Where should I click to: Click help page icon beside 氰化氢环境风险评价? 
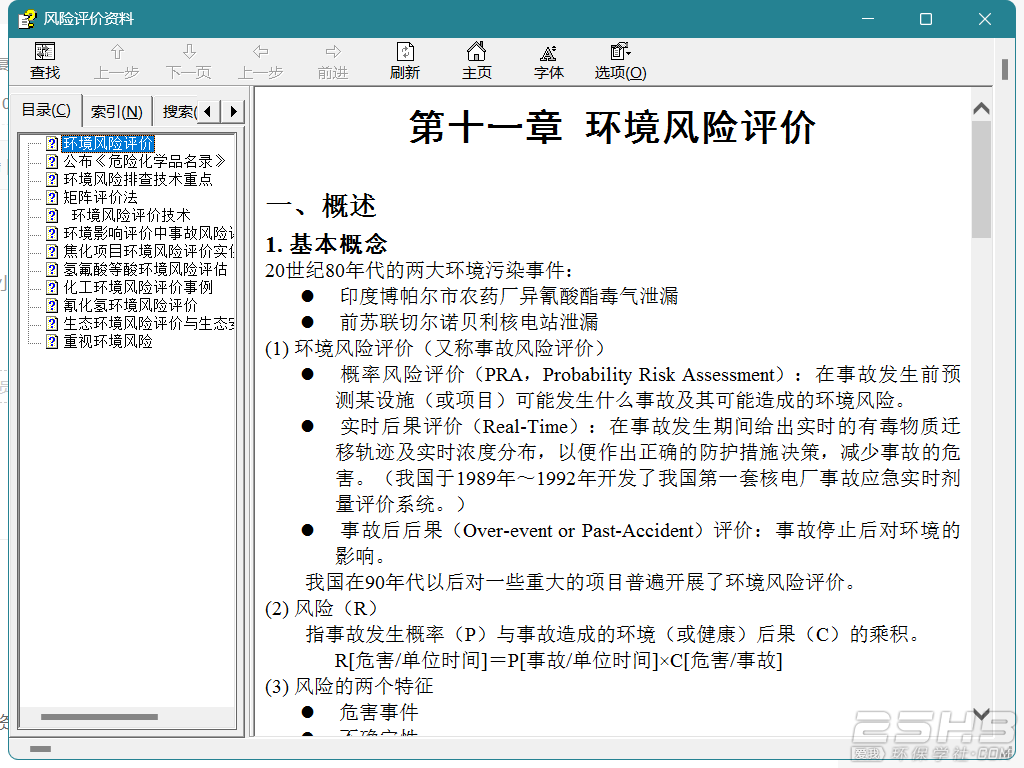(53, 306)
